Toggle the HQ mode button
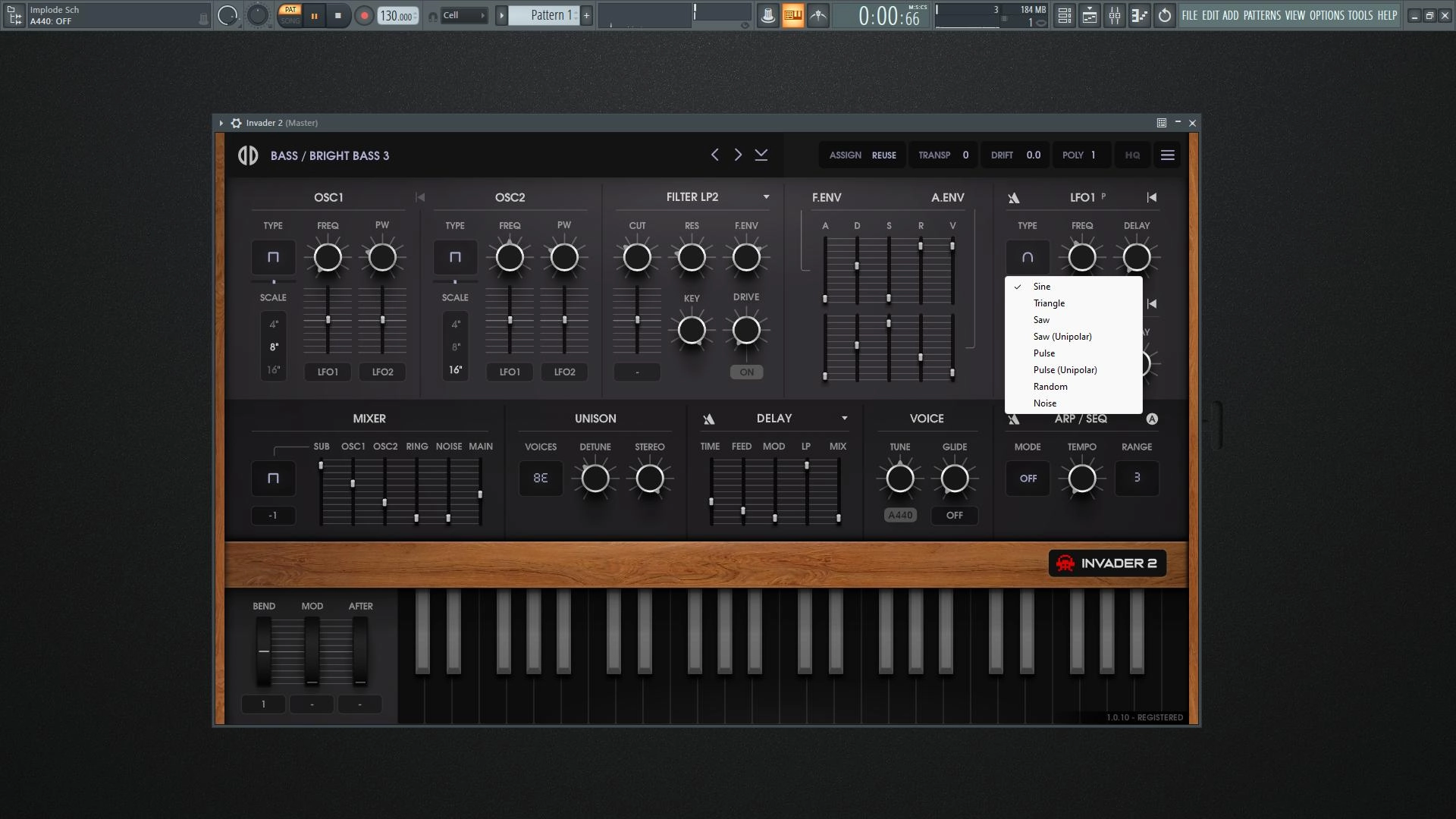Viewport: 1456px width, 819px height. (1132, 155)
